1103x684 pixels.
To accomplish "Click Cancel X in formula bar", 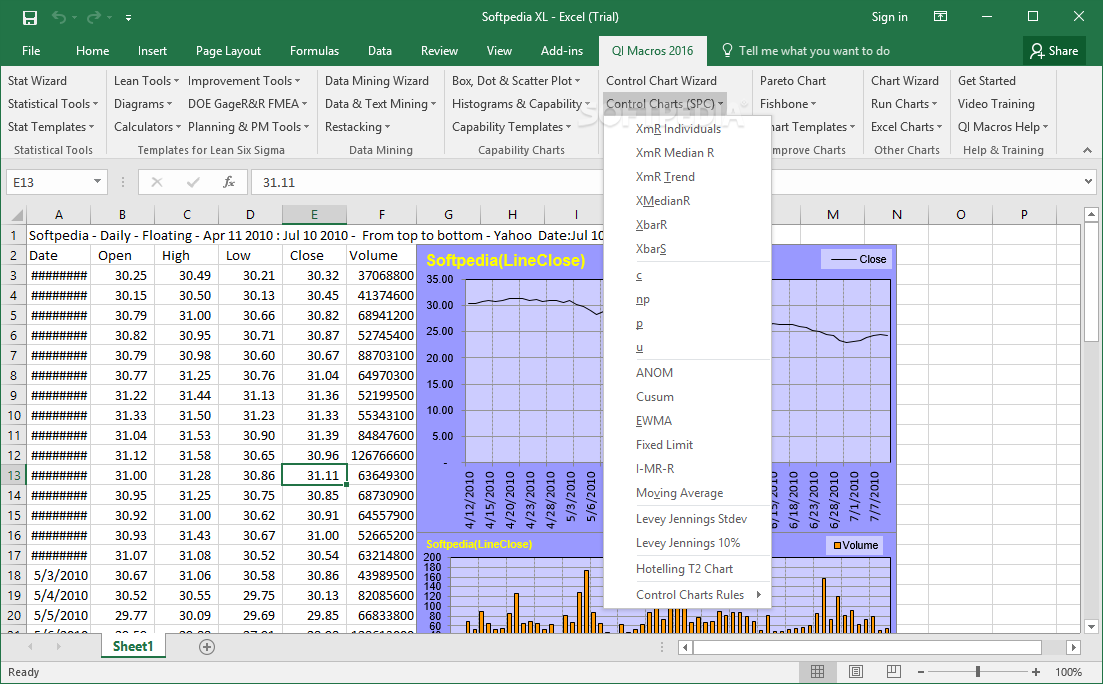I will (x=157, y=182).
